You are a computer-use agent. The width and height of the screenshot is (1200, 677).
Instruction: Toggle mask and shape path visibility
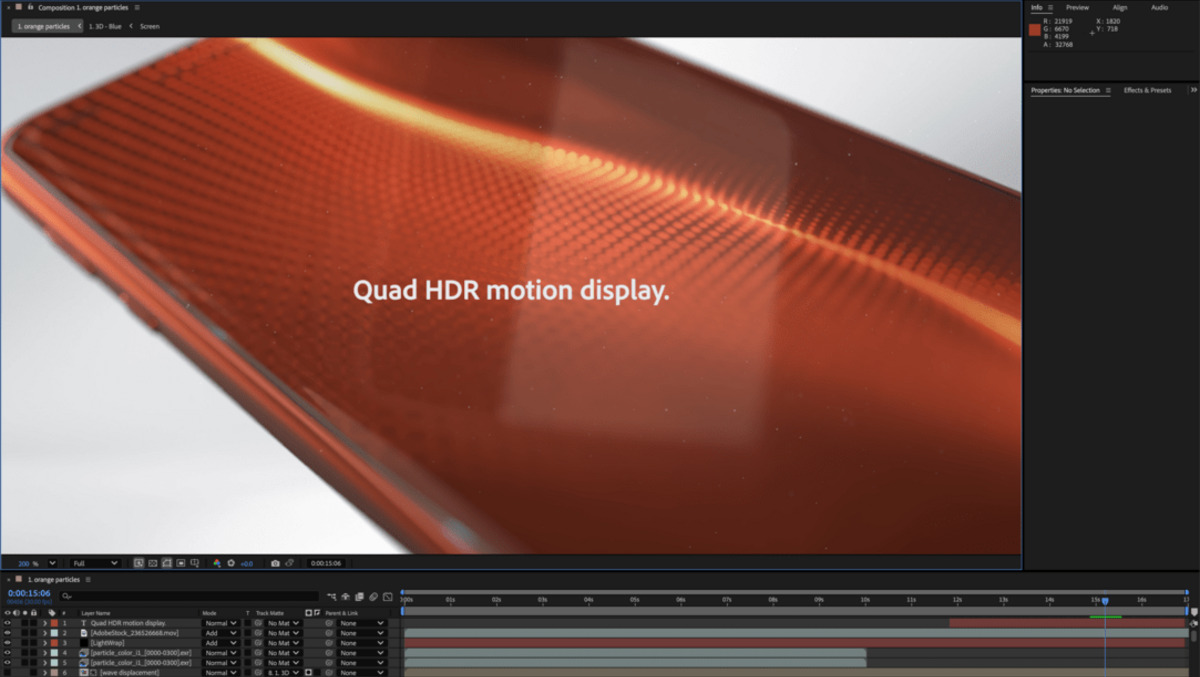pos(167,563)
